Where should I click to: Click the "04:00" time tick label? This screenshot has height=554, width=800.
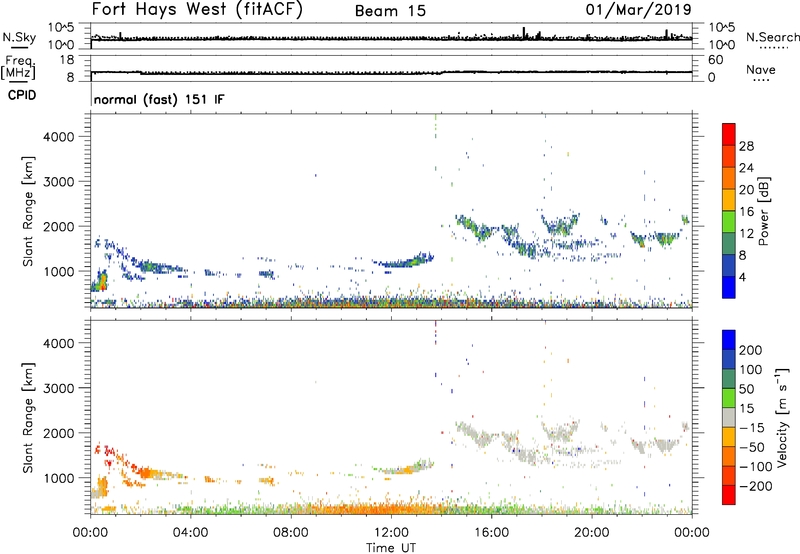click(x=190, y=533)
